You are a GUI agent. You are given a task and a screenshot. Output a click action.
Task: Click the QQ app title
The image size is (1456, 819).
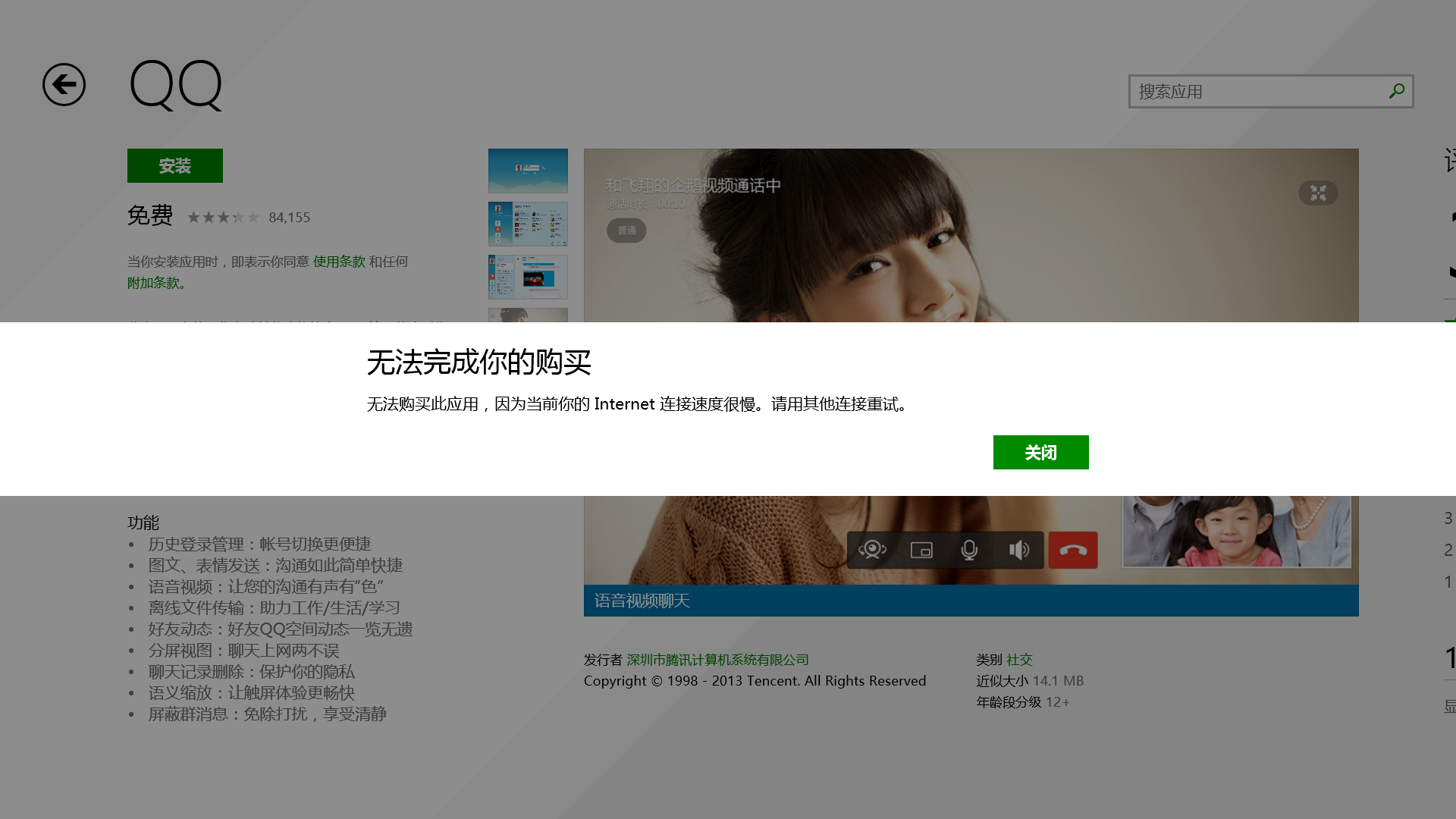tap(176, 85)
